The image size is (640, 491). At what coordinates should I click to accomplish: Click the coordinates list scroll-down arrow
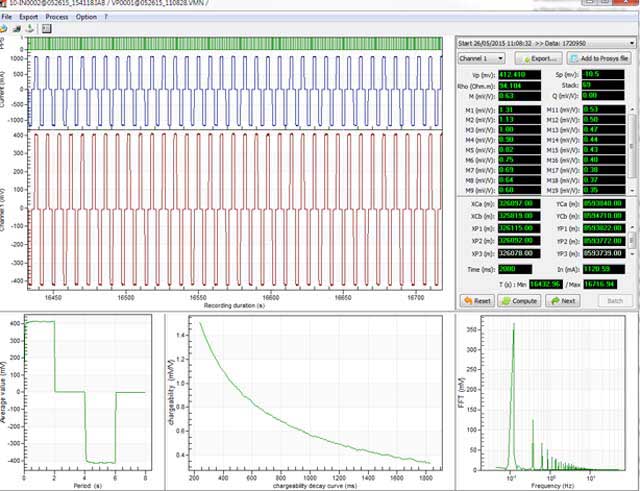click(x=632, y=254)
